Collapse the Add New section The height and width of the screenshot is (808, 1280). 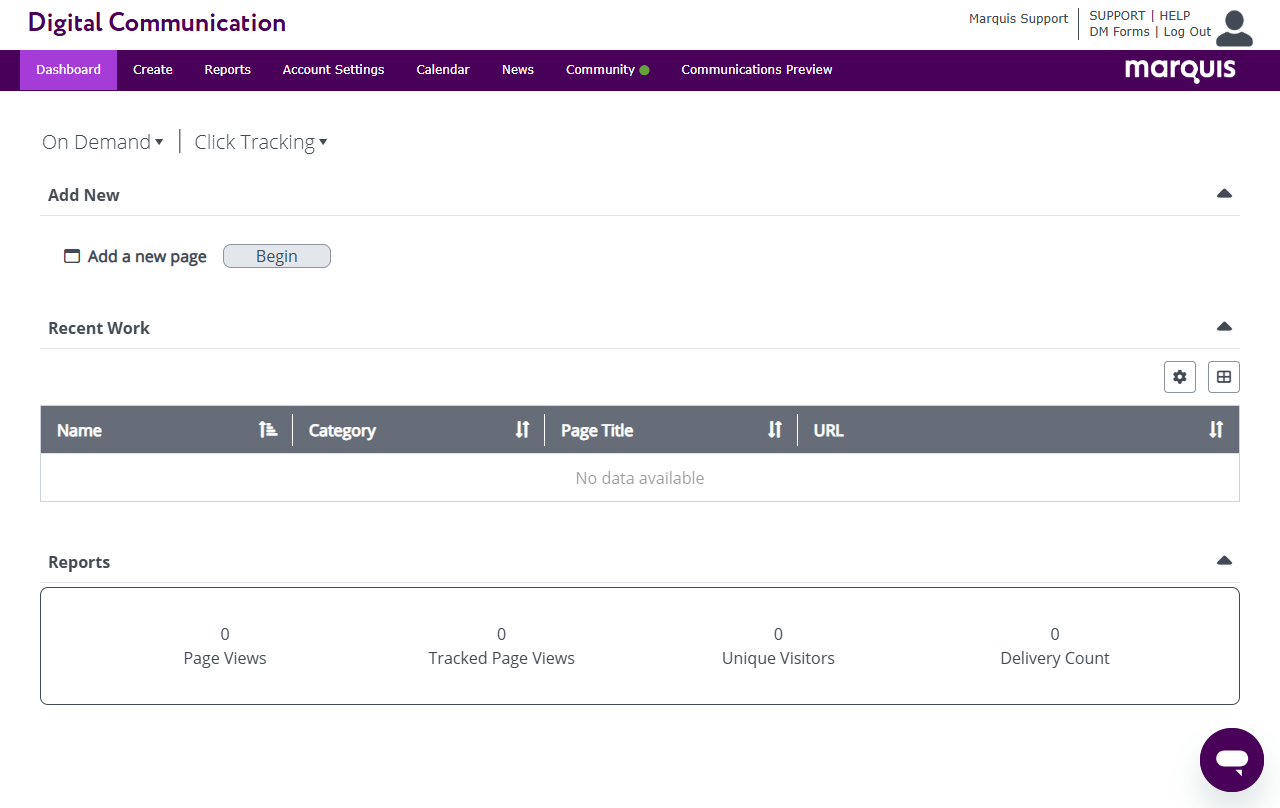pyautogui.click(x=1224, y=194)
